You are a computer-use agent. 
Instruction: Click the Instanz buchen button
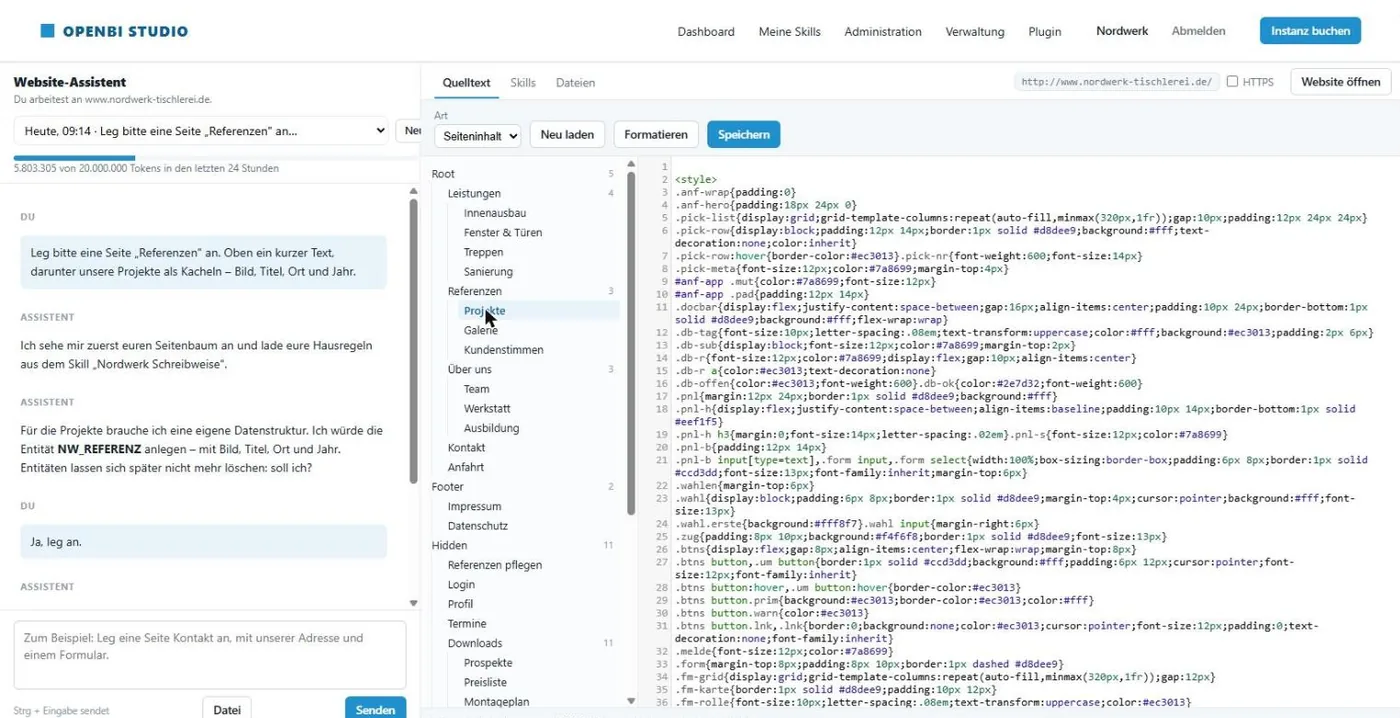(1310, 31)
